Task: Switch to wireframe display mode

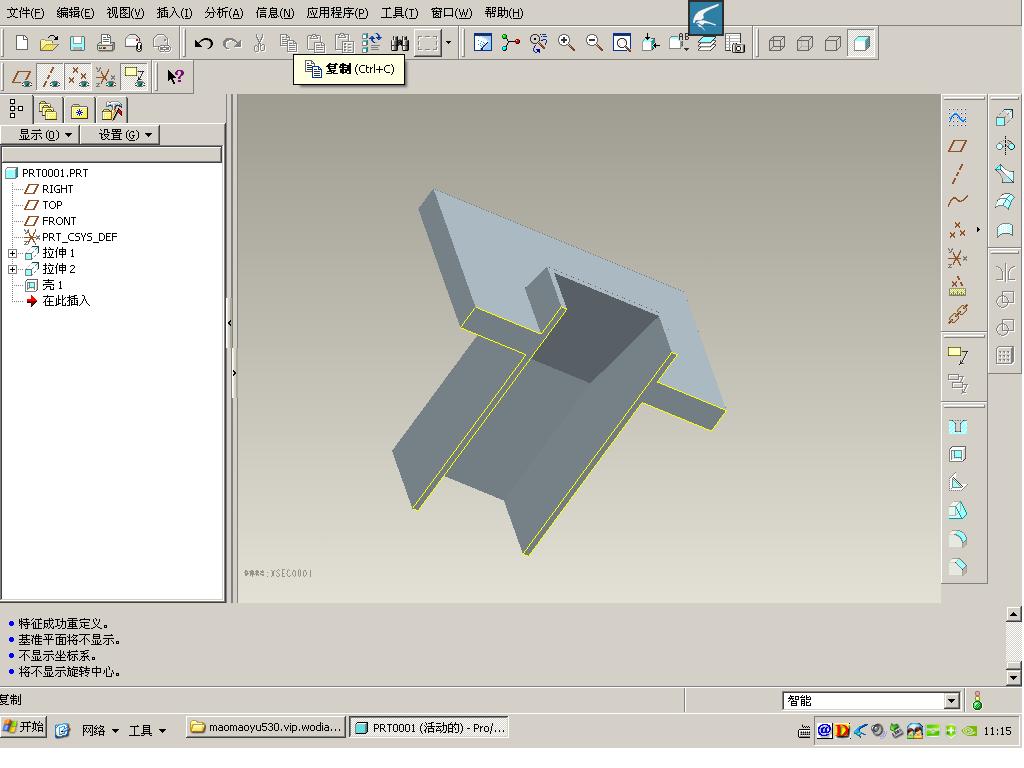Action: [x=776, y=44]
